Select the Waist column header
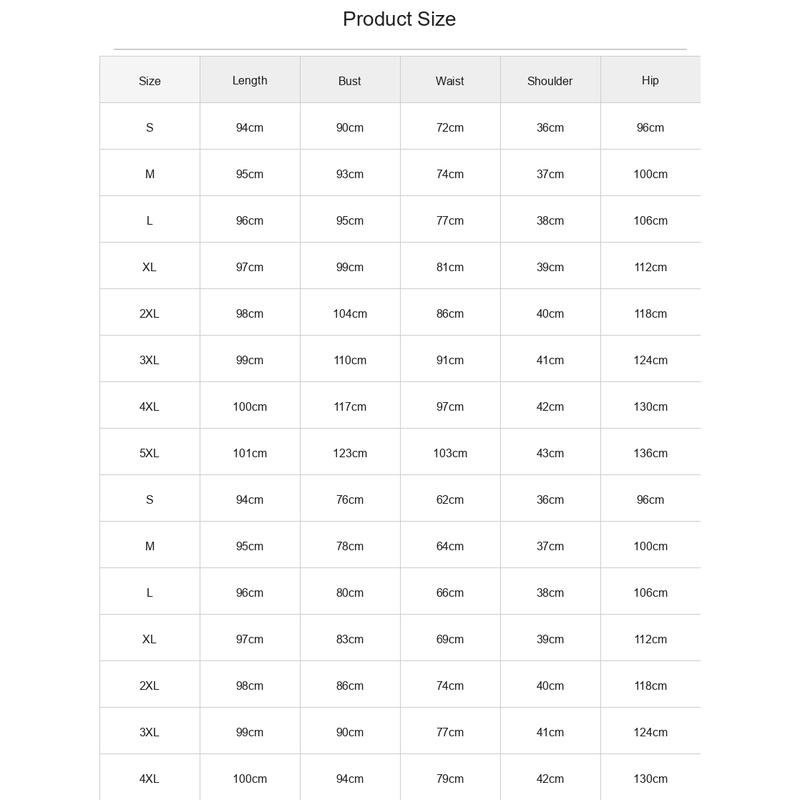 [x=449, y=81]
